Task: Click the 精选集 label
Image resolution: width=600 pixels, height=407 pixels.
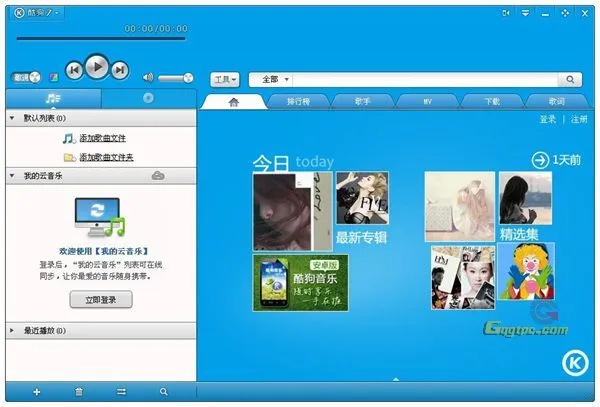Action: point(518,234)
